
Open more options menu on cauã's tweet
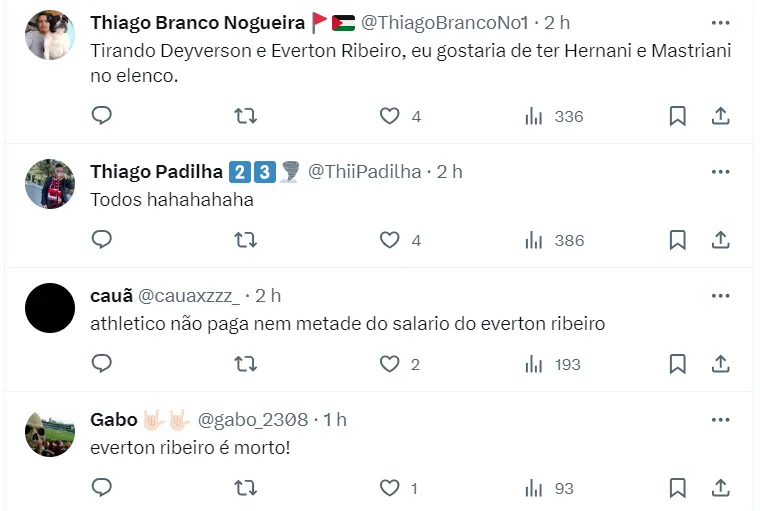point(720,296)
